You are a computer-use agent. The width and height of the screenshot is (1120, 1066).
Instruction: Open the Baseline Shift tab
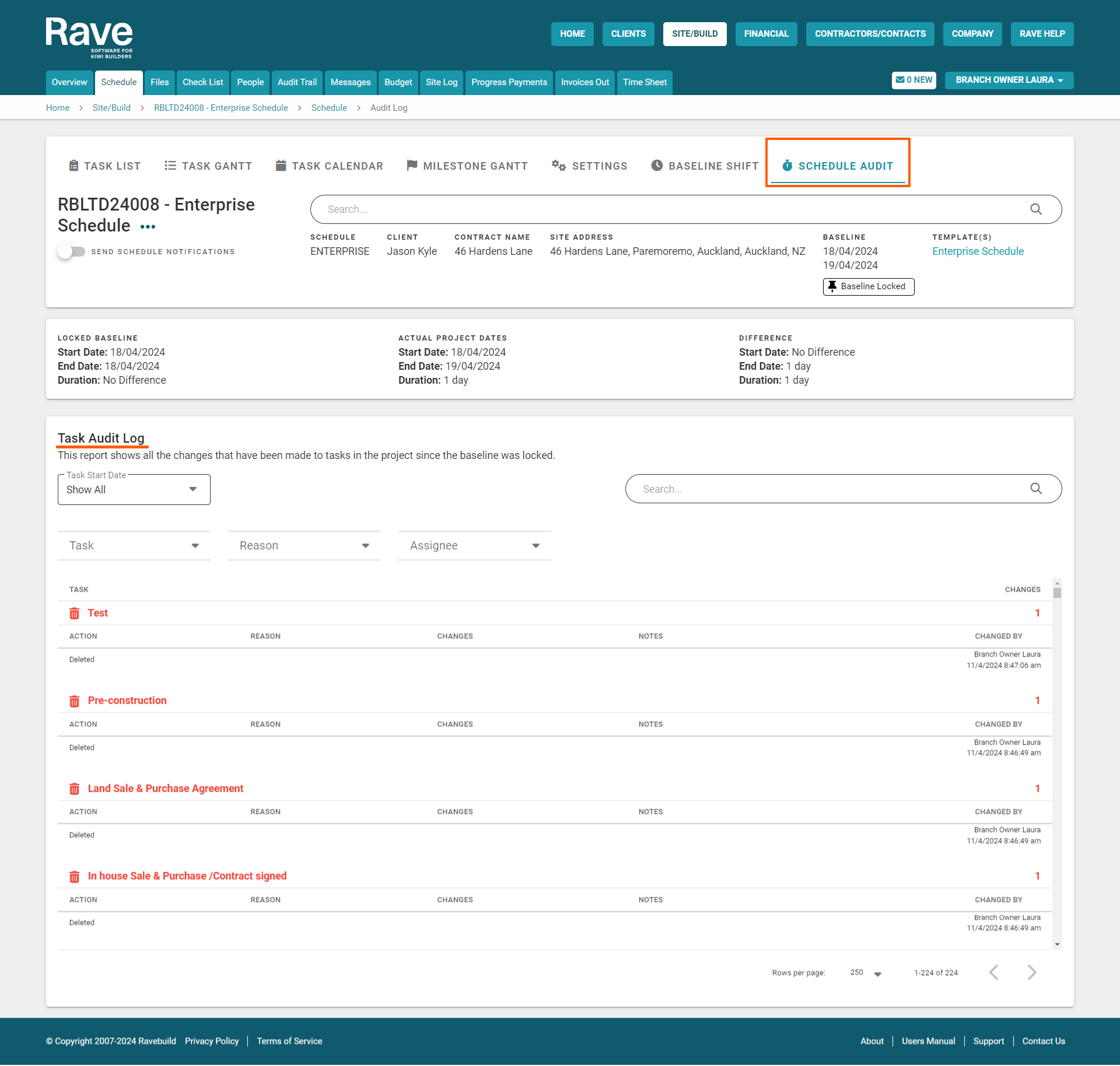coord(705,166)
